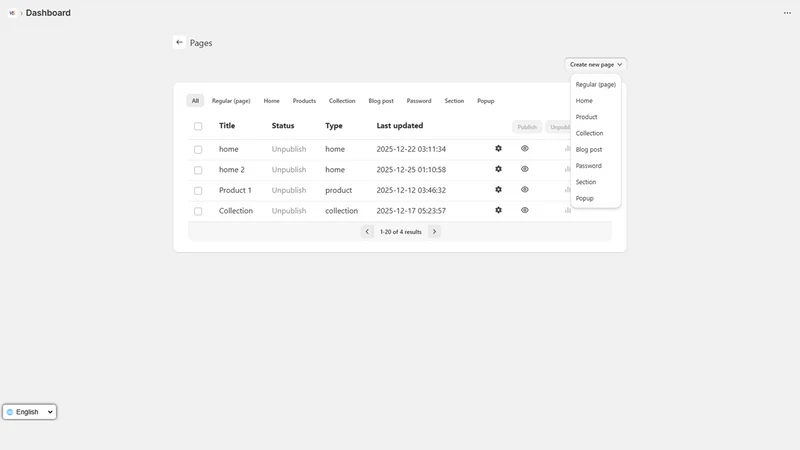Click the Dashboard breadcrumb title
The height and width of the screenshot is (450, 800).
point(48,13)
